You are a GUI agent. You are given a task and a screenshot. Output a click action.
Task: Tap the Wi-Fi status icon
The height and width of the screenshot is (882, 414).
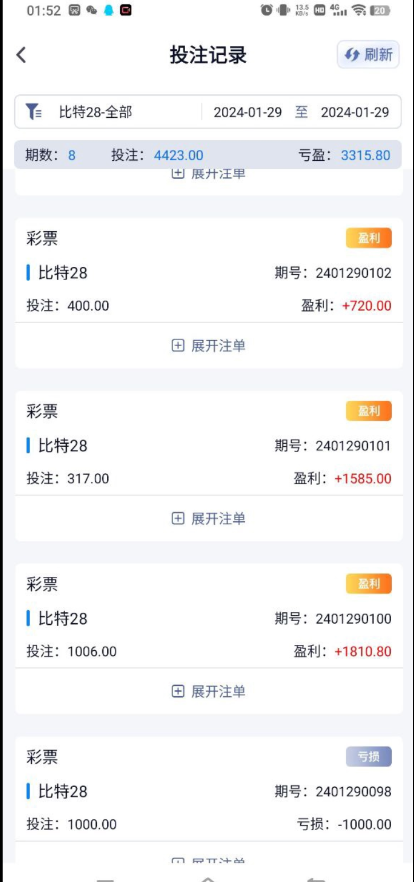[358, 10]
